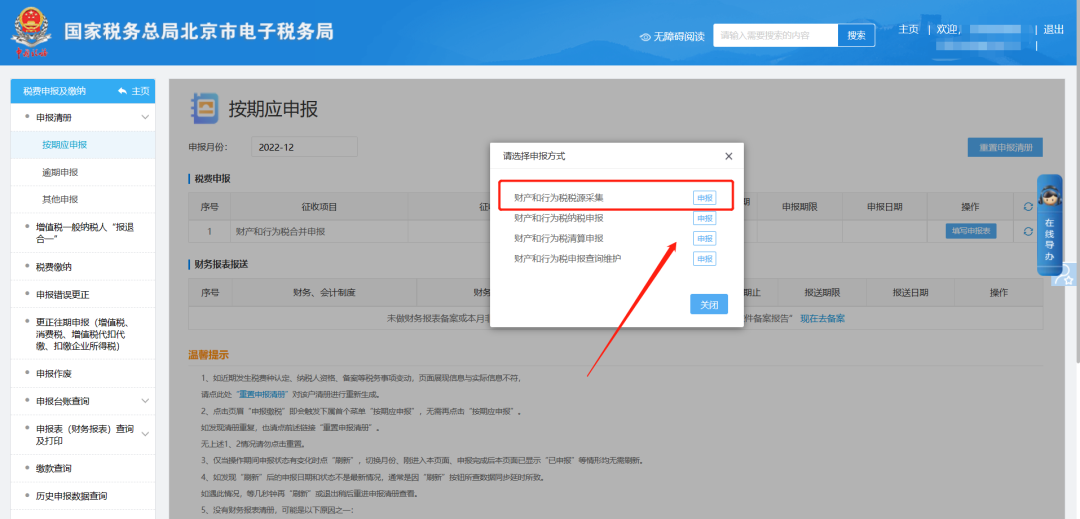Image resolution: width=1080 pixels, height=519 pixels.
Task: Select 税费缴纳 in the left menu
Action: coord(54,267)
